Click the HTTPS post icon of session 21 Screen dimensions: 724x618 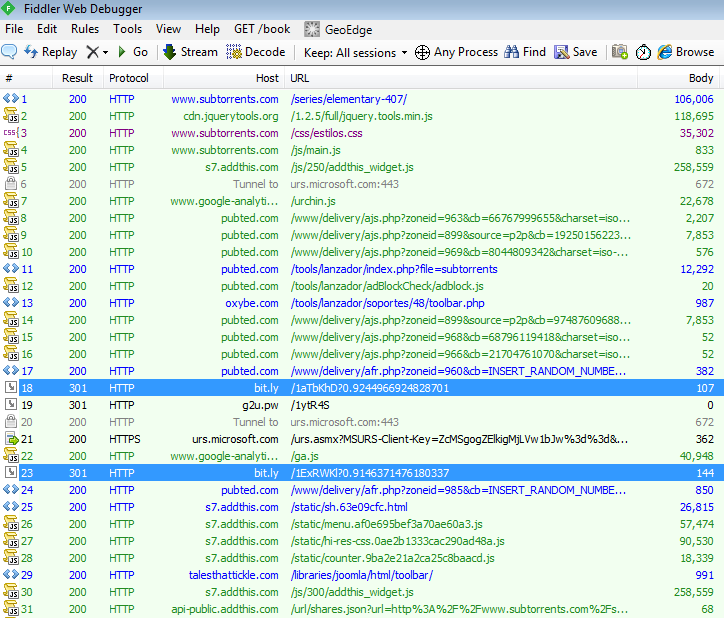click(x=11, y=438)
